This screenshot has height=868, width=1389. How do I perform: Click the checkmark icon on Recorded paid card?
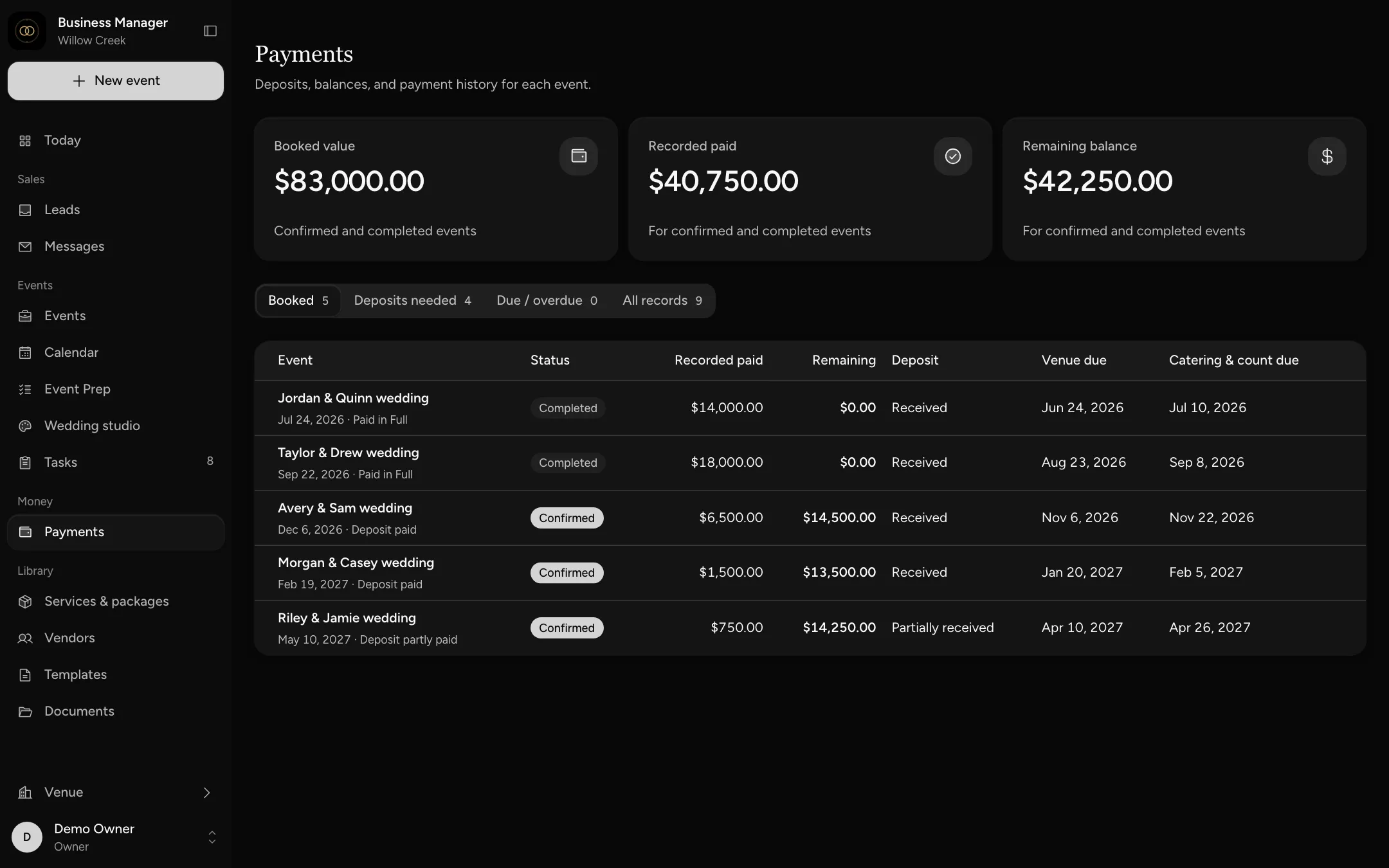point(953,156)
